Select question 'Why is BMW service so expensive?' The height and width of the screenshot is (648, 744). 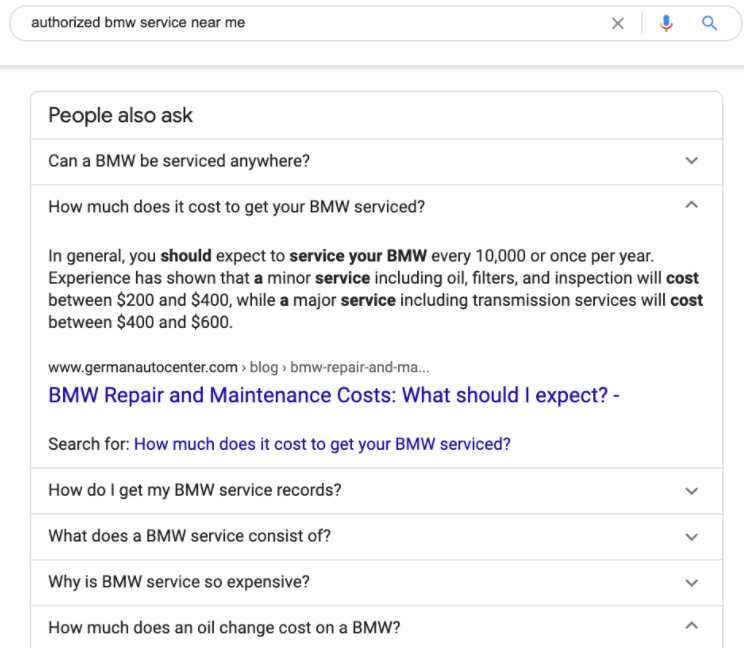coord(179,582)
